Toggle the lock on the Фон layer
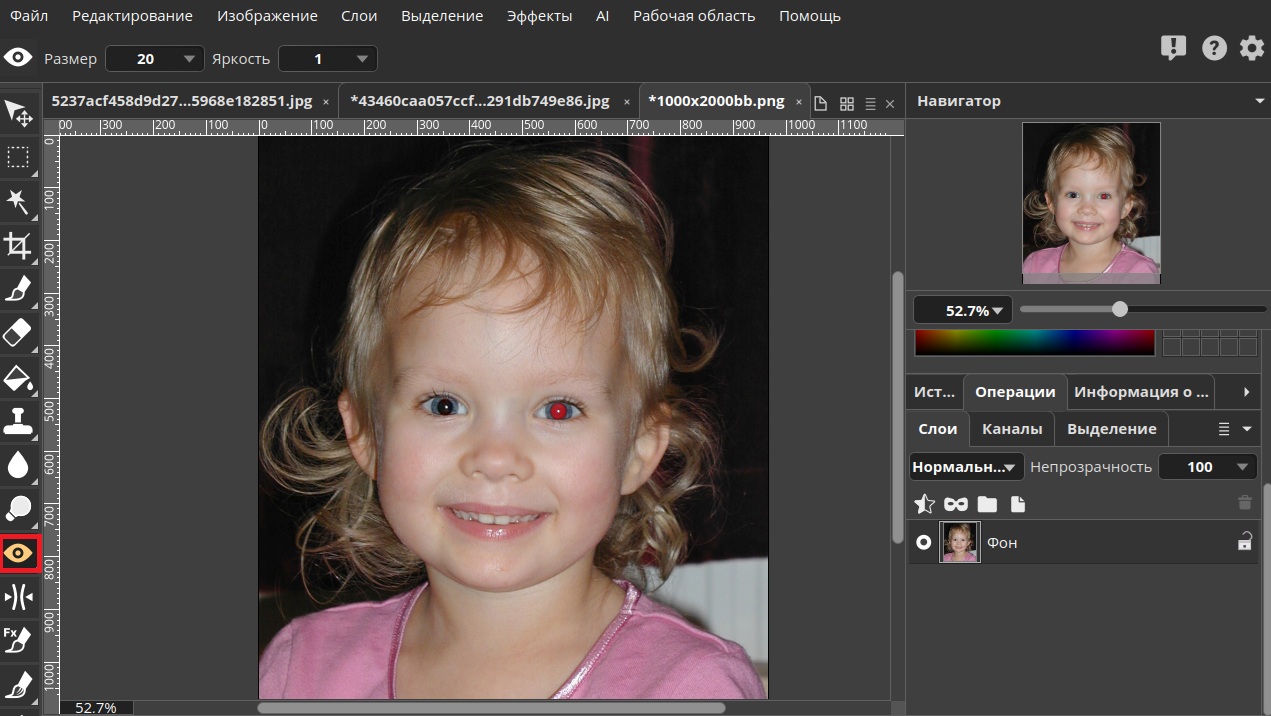1271x716 pixels. 1244,542
